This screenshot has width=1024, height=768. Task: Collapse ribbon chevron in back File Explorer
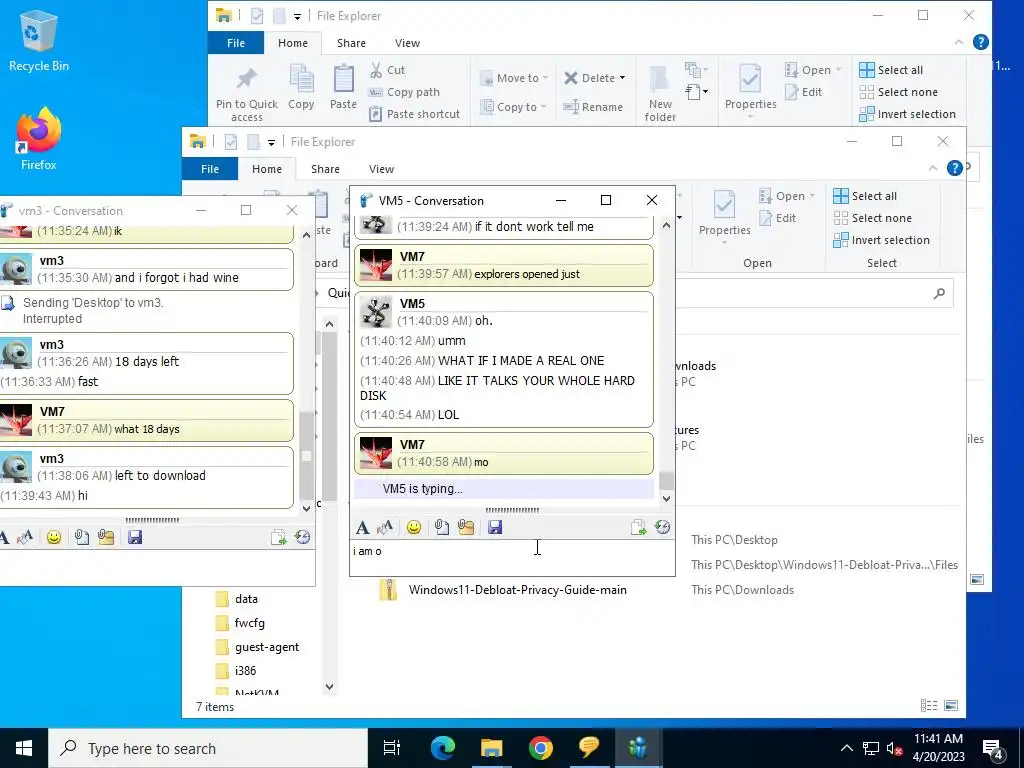[959, 42]
